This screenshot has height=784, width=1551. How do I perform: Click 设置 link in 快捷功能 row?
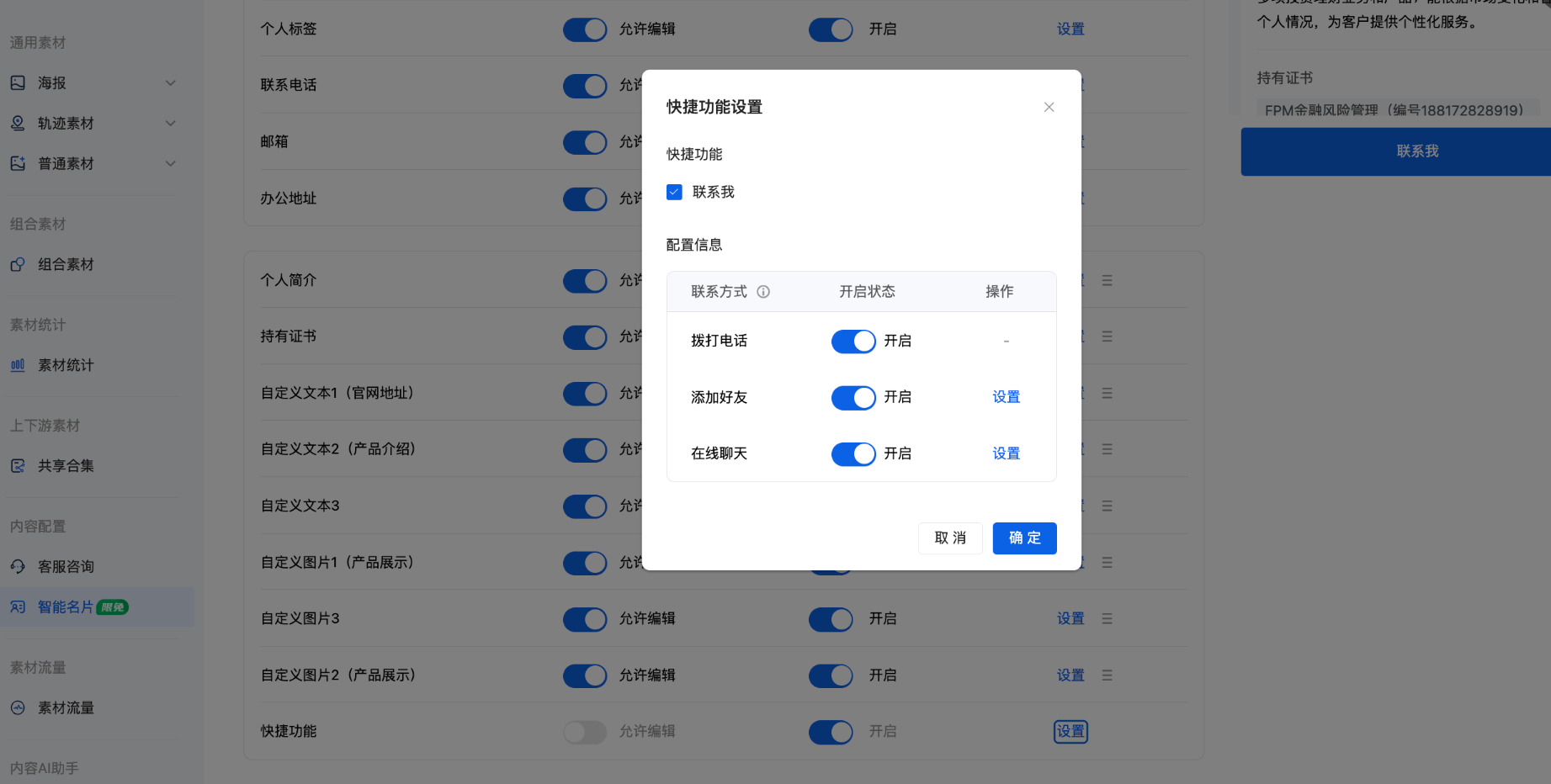pyautogui.click(x=1070, y=732)
